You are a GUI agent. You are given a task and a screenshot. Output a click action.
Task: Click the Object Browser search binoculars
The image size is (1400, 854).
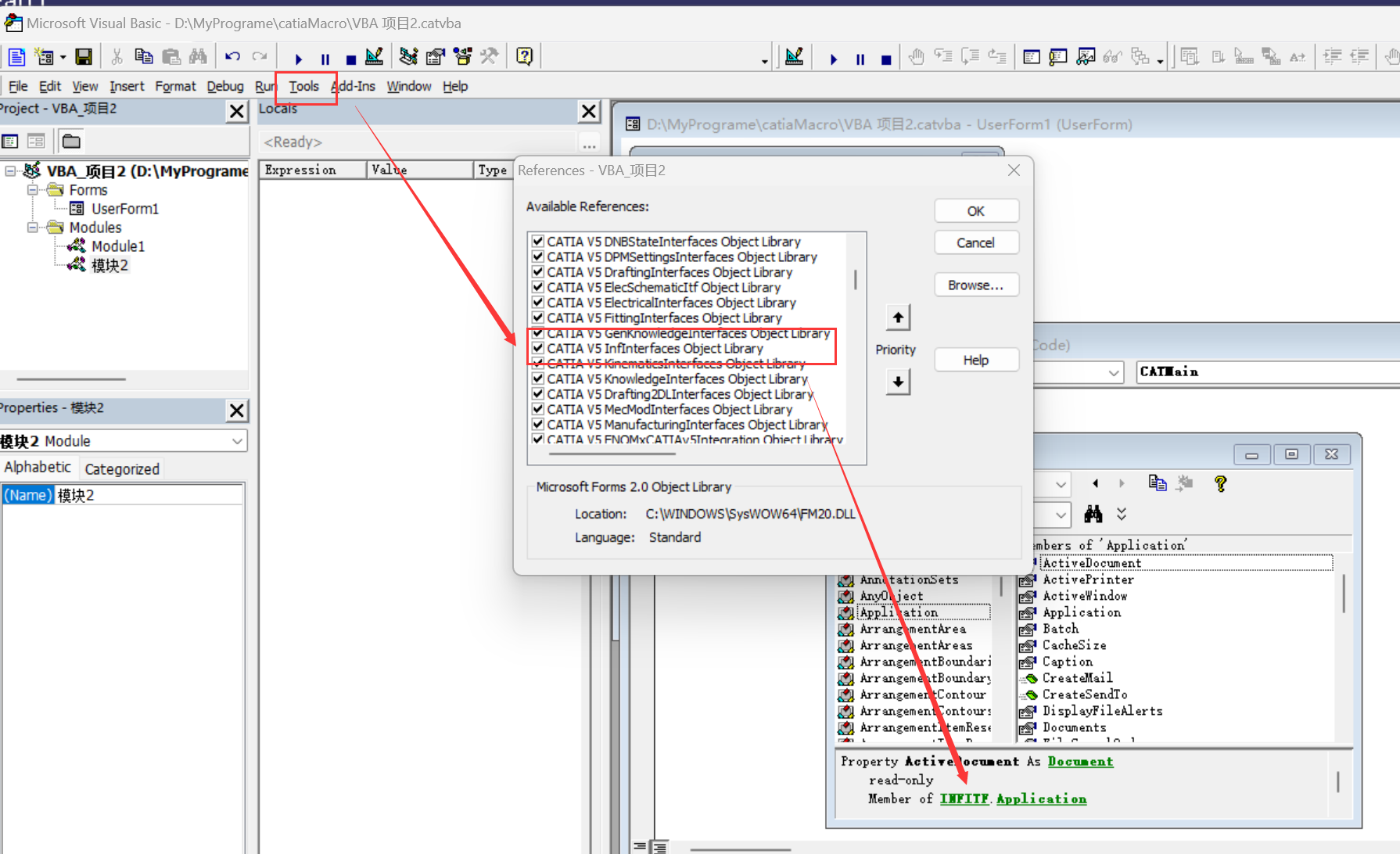point(1093,514)
